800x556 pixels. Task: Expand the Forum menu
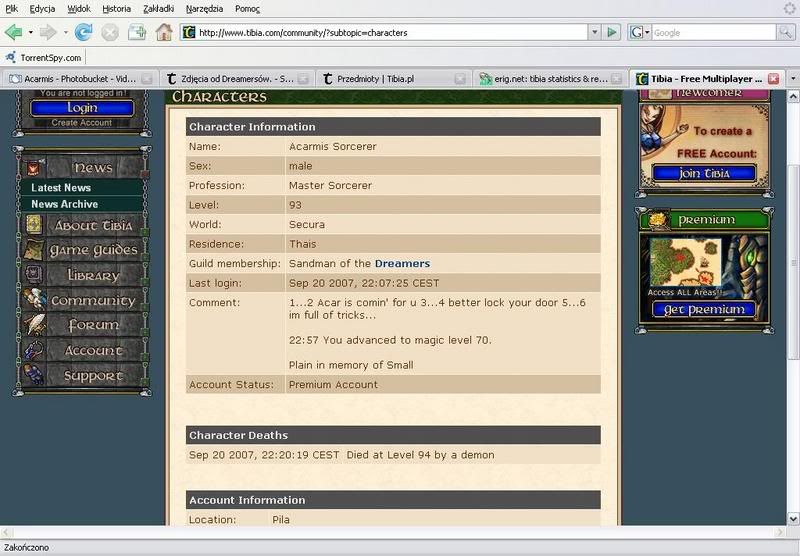94,325
